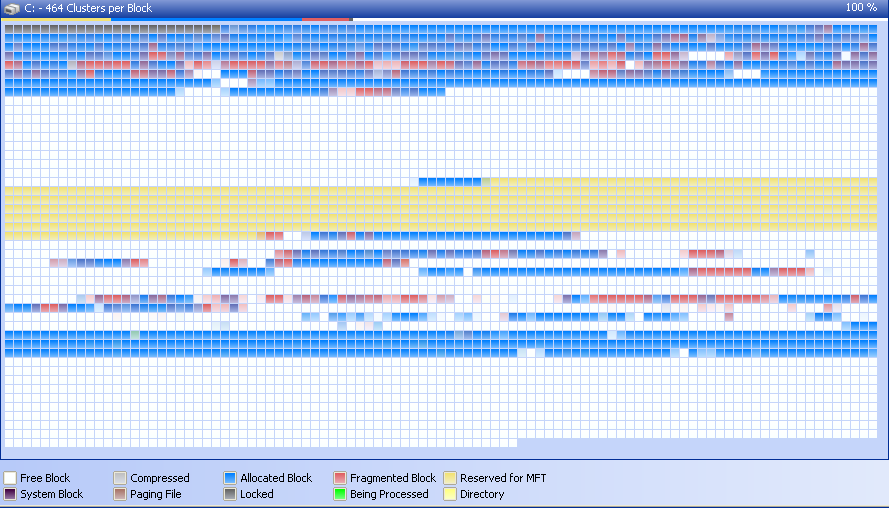This screenshot has height=508, width=889.
Task: Click the 'C: - 464 Clusters per Block' title
Action: [88, 8]
